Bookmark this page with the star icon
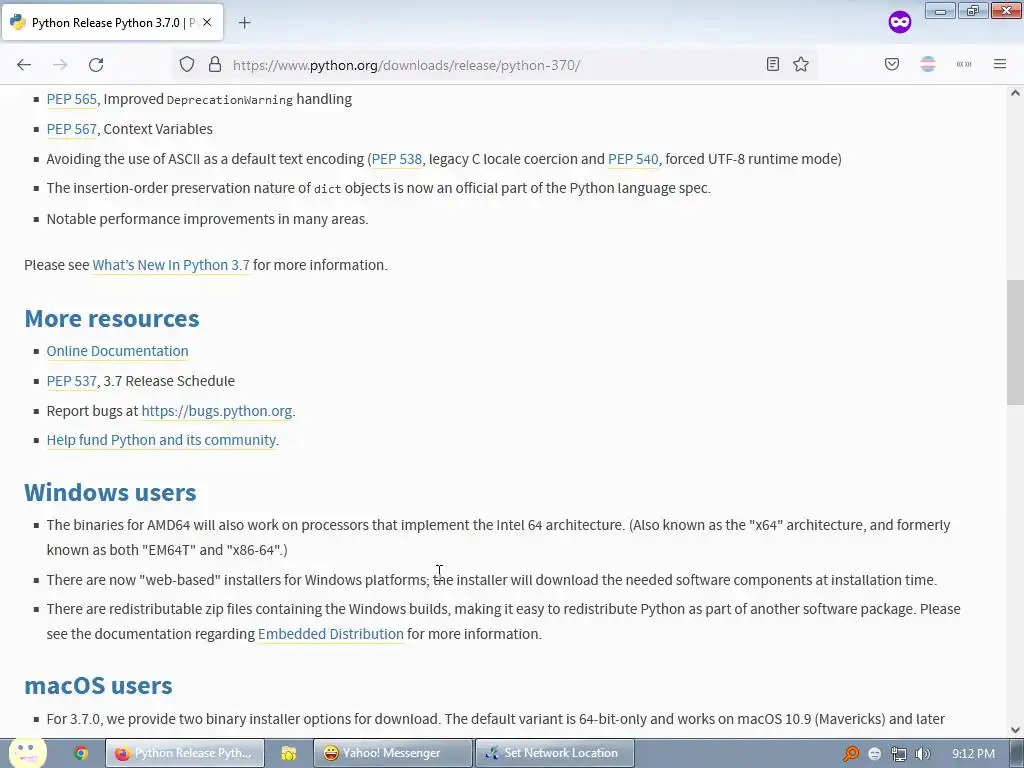The height and width of the screenshot is (768, 1024). tap(801, 64)
